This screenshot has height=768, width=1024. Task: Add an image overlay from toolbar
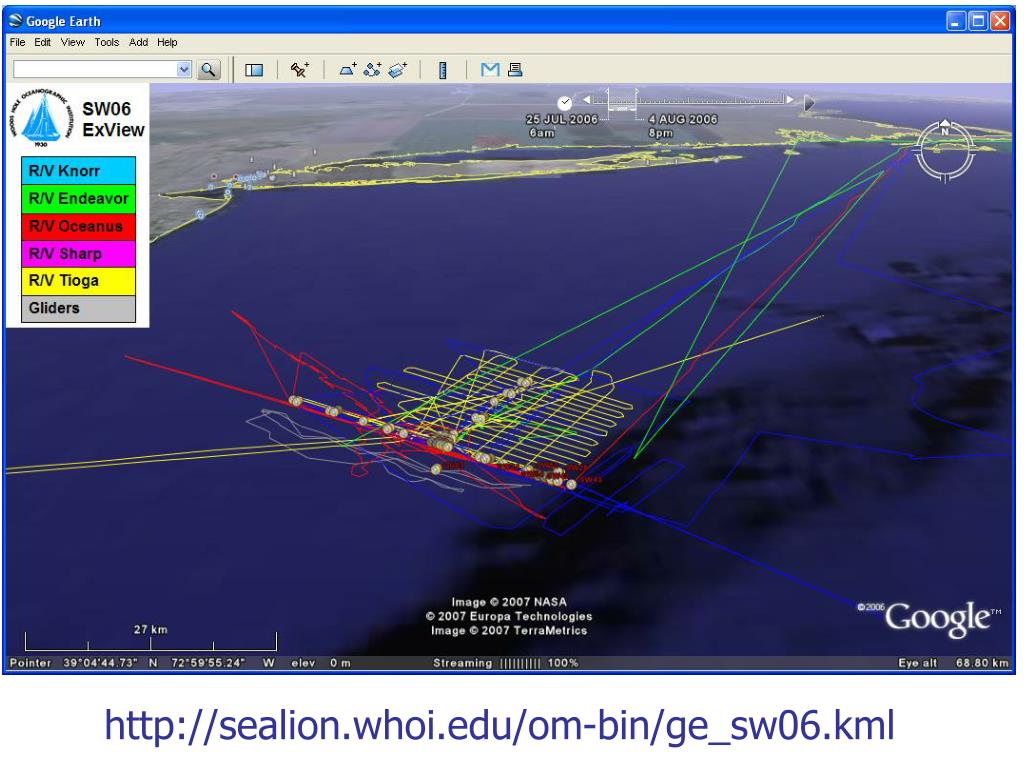tap(398, 69)
